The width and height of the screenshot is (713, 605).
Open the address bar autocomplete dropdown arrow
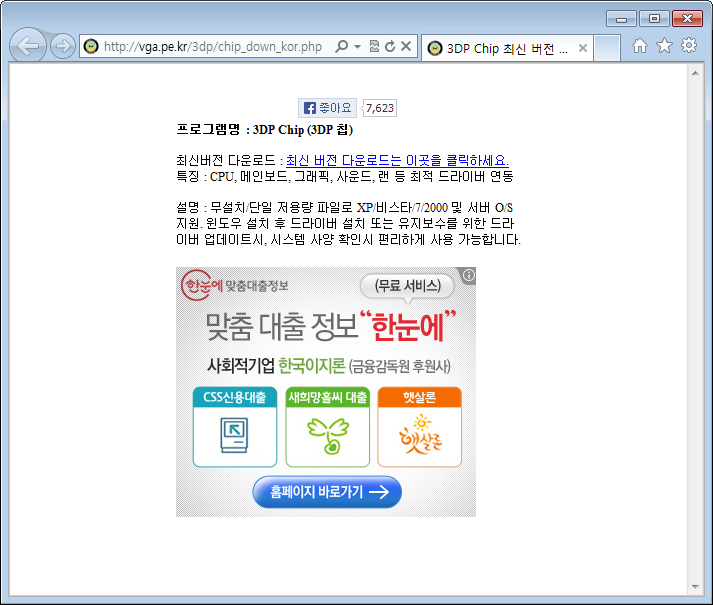(357, 46)
